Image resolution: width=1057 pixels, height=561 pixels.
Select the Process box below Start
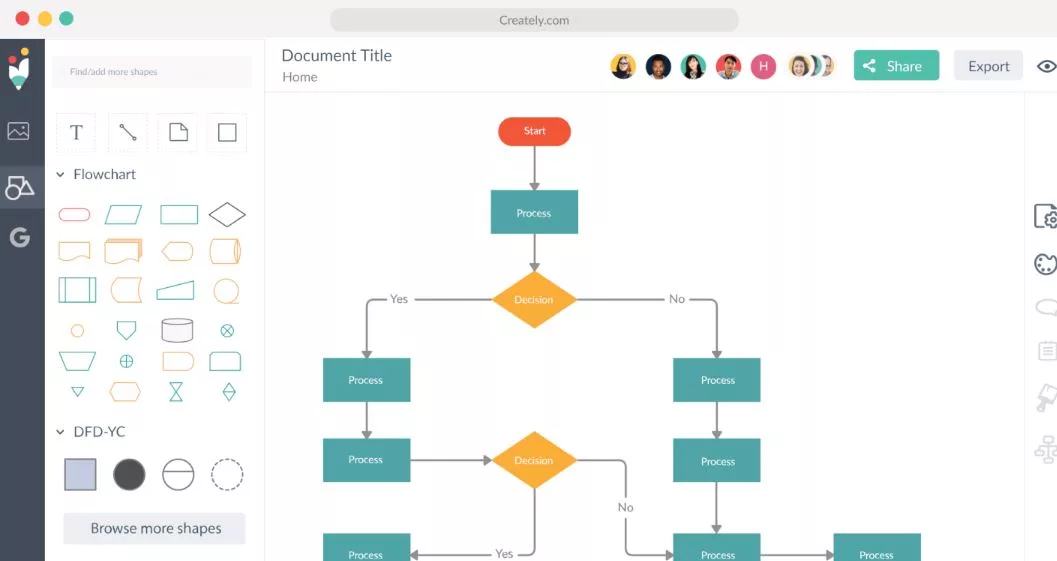[x=534, y=212]
